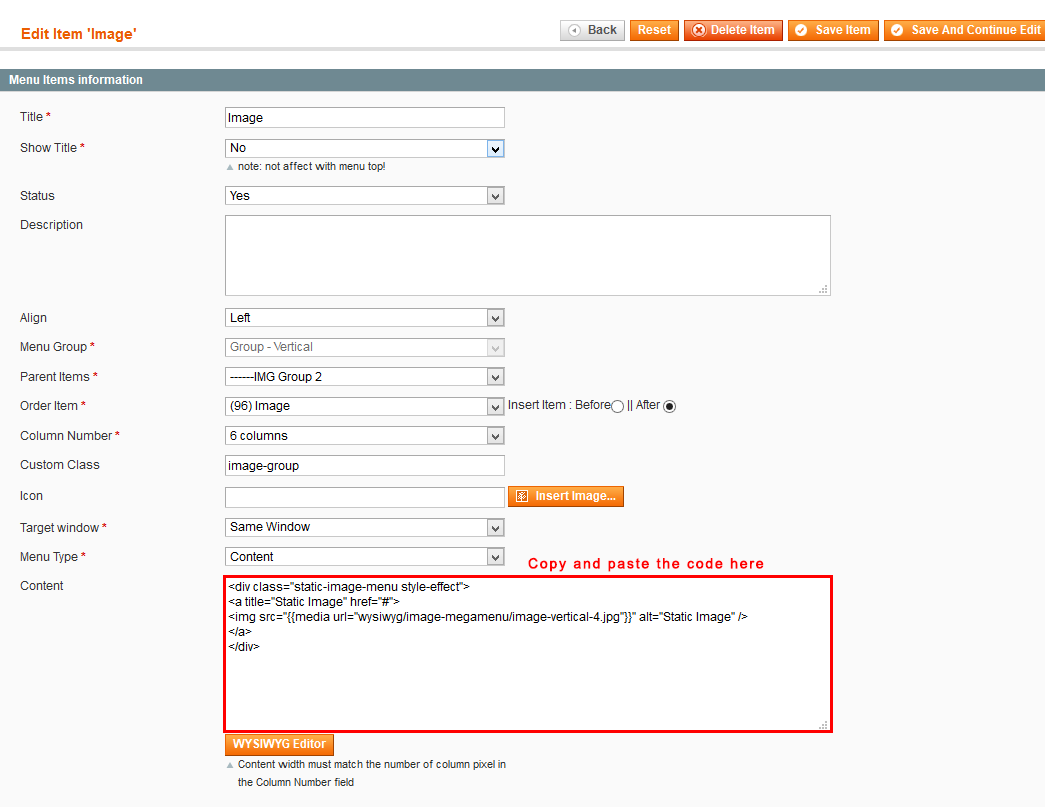Viewport: 1045px width, 807px height.
Task: Click the 'note: not affect with menu top!' hint
Action: (x=311, y=166)
